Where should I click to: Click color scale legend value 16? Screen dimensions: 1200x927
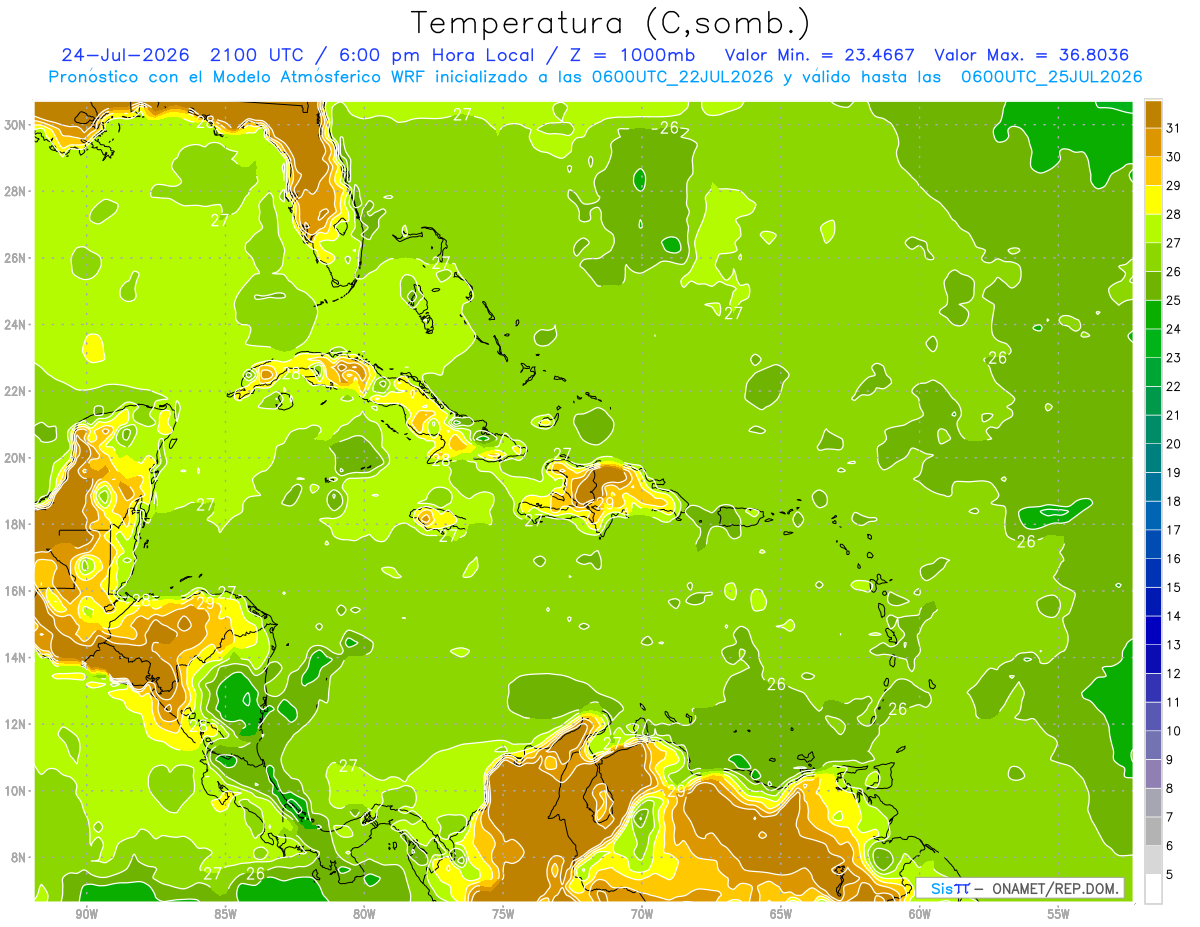[x=1174, y=559]
